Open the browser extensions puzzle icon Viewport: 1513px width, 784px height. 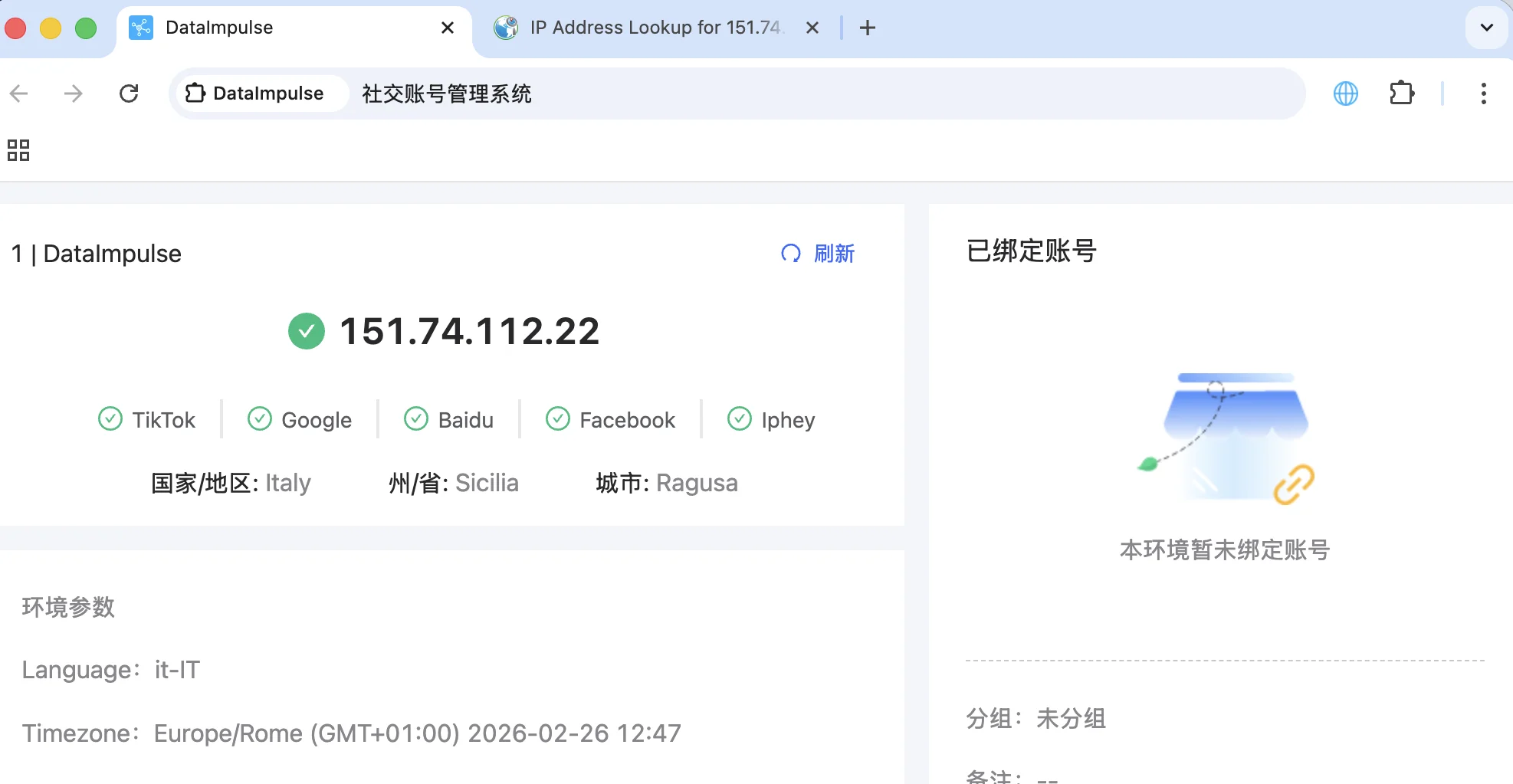tap(1403, 93)
